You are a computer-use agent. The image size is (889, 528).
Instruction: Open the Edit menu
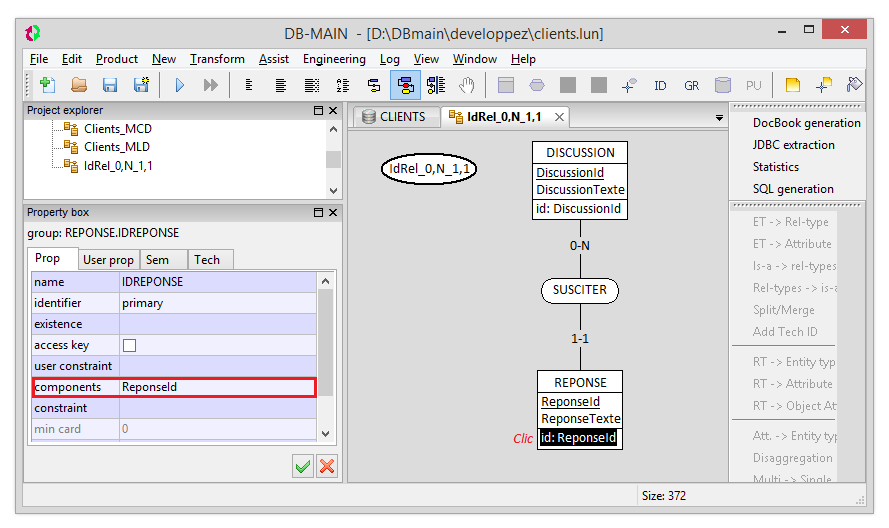(x=72, y=59)
